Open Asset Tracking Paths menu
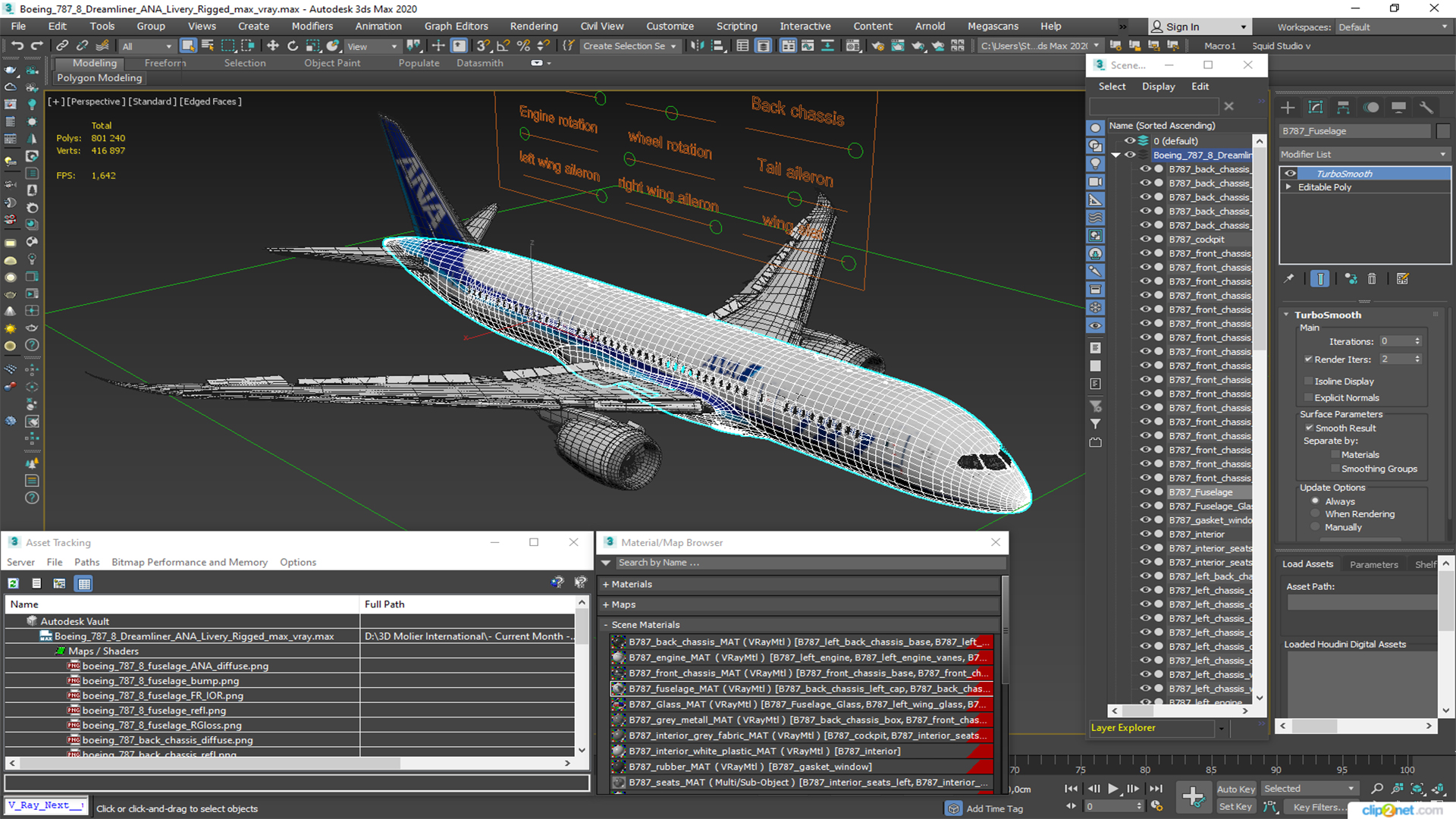This screenshot has width=1456, height=819. [86, 563]
